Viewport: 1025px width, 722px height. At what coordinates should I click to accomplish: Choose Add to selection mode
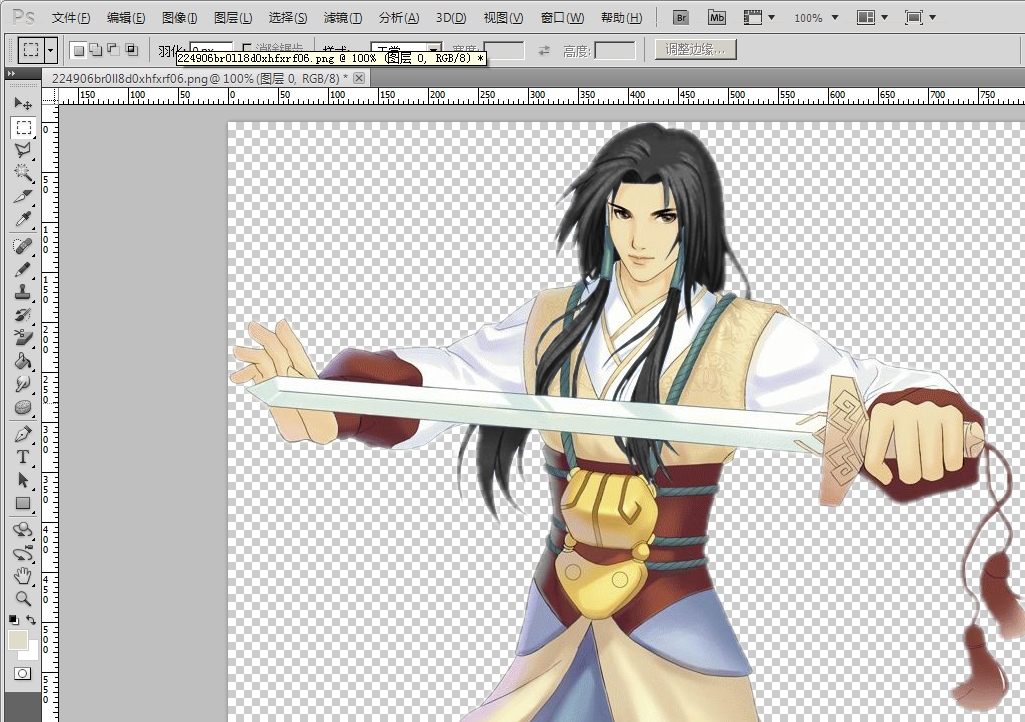(x=95, y=50)
